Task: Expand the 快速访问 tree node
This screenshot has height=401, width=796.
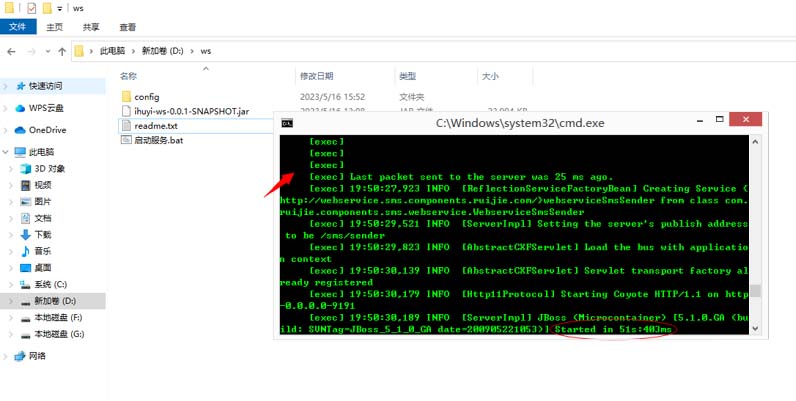Action: 7,86
